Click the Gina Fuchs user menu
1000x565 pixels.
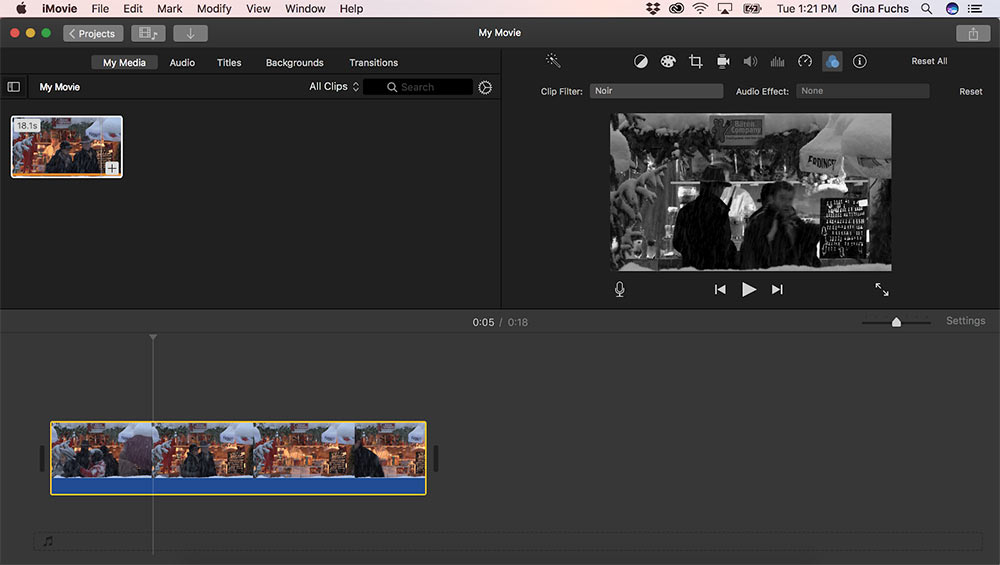click(x=879, y=9)
